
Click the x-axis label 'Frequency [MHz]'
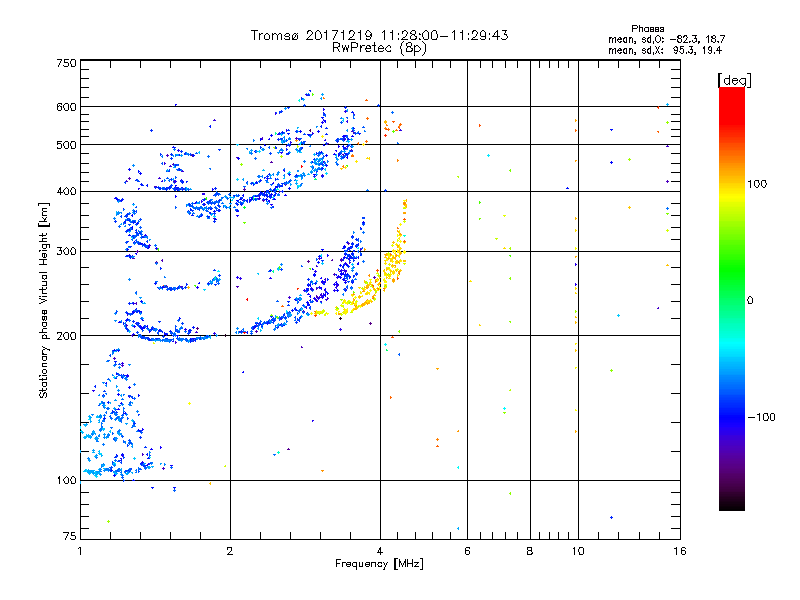point(379,564)
